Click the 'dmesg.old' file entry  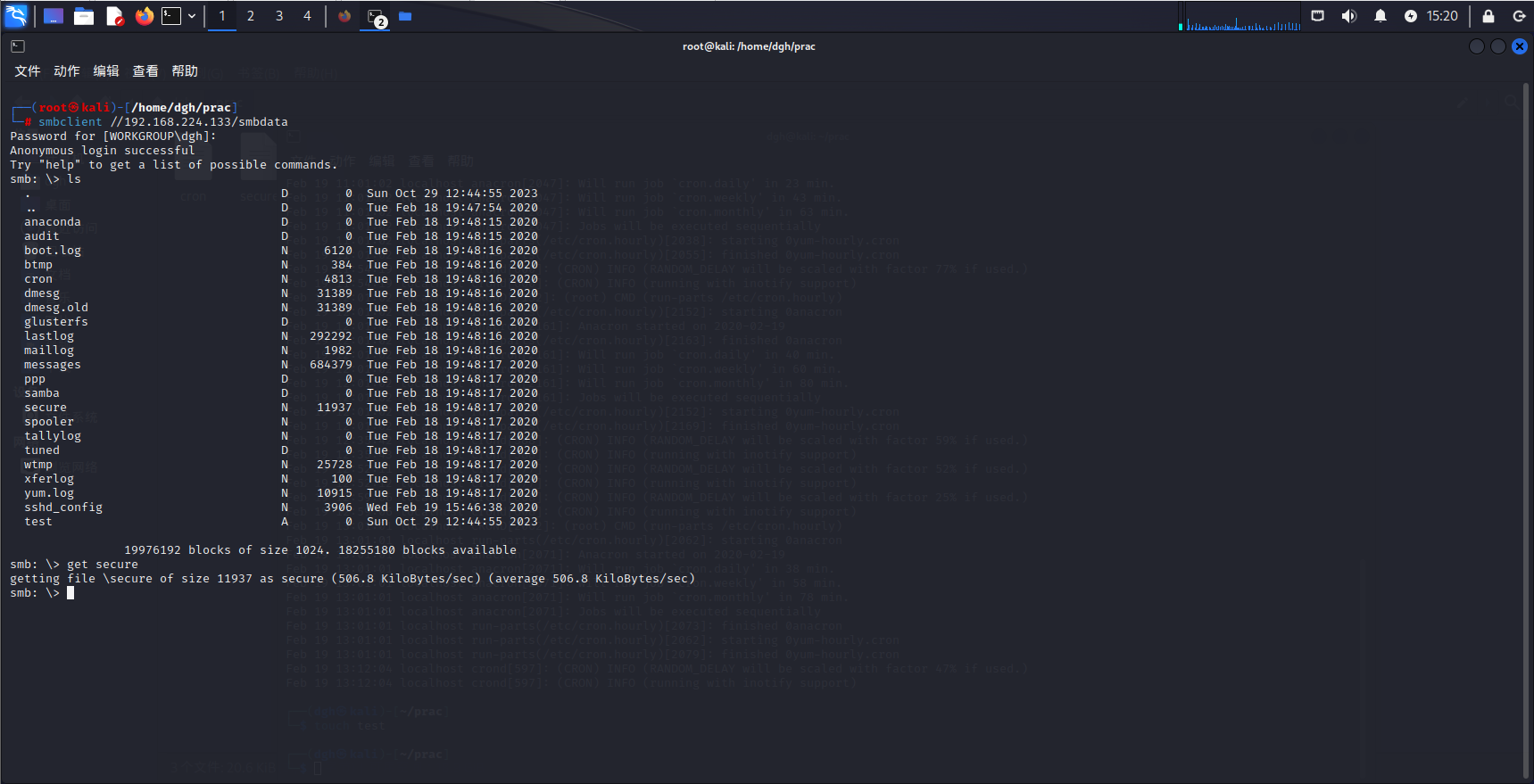click(x=56, y=308)
